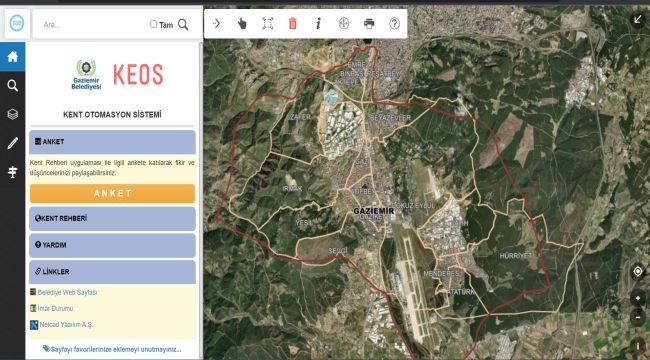The width and height of the screenshot is (650, 360).
Task: Click the pencil drawing sidebar icon
Action: [x=12, y=143]
